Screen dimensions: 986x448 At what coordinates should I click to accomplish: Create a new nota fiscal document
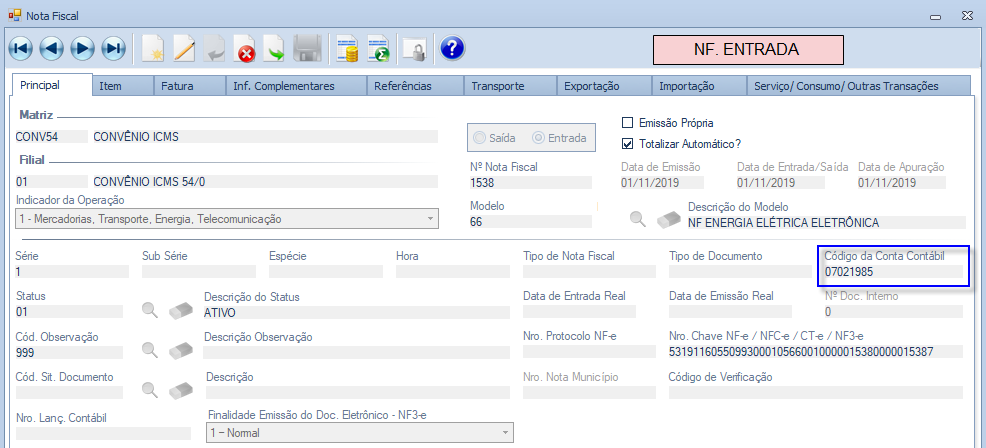coord(153,48)
